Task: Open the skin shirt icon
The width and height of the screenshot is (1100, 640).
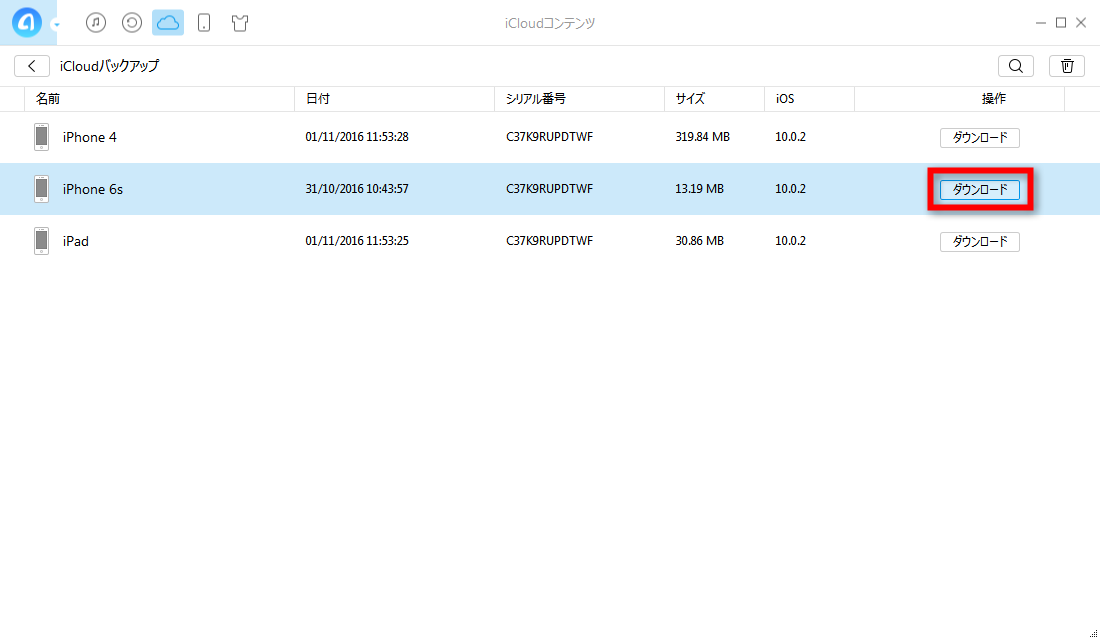Action: tap(240, 23)
